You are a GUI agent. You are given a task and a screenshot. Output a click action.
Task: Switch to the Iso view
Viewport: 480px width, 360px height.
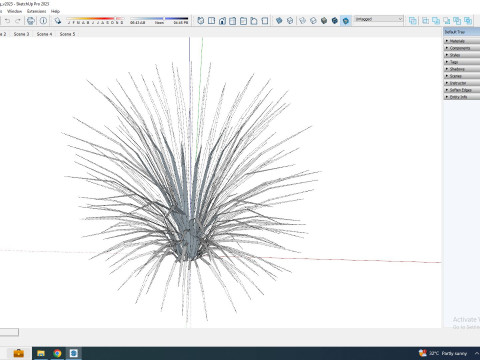tap(201, 21)
